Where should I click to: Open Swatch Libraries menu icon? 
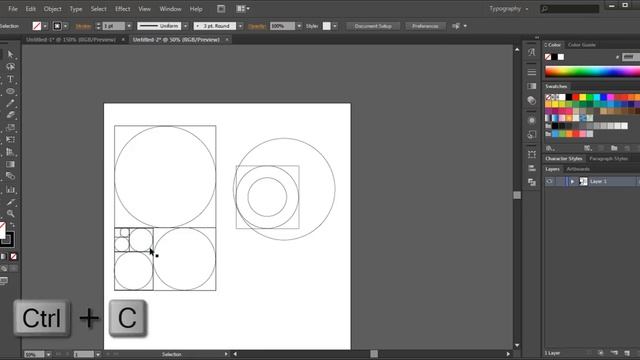pyautogui.click(x=550, y=148)
